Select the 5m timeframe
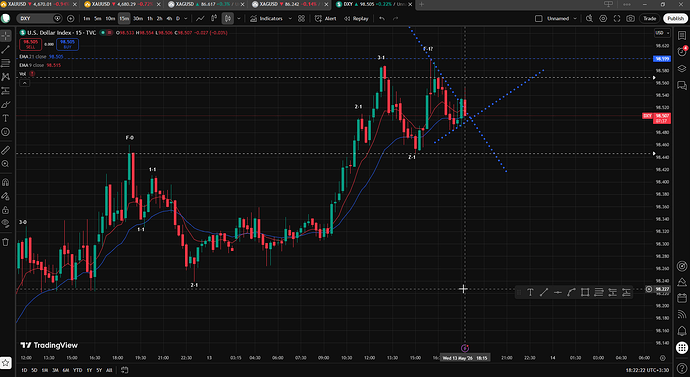690x377 pixels. pos(98,18)
